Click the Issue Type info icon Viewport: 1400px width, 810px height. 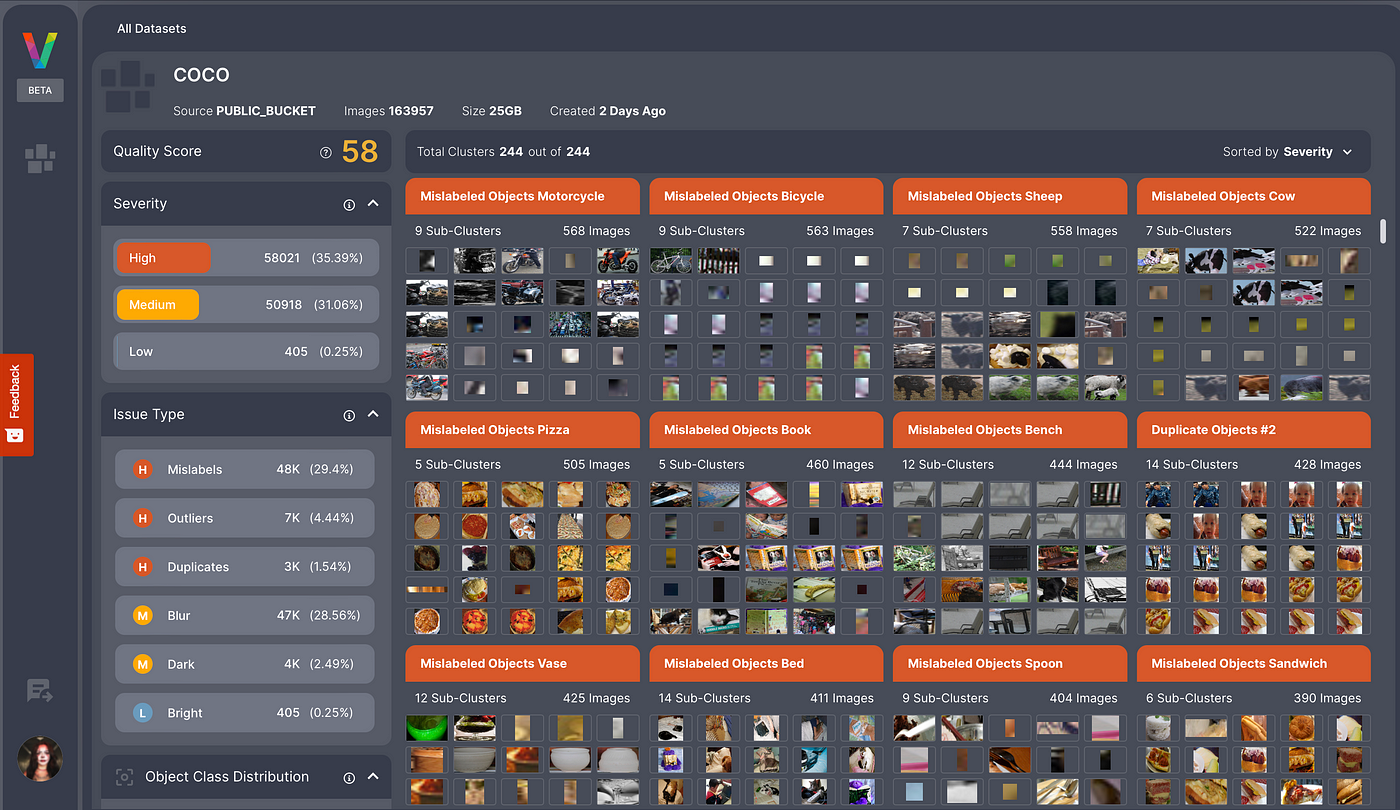coord(349,415)
